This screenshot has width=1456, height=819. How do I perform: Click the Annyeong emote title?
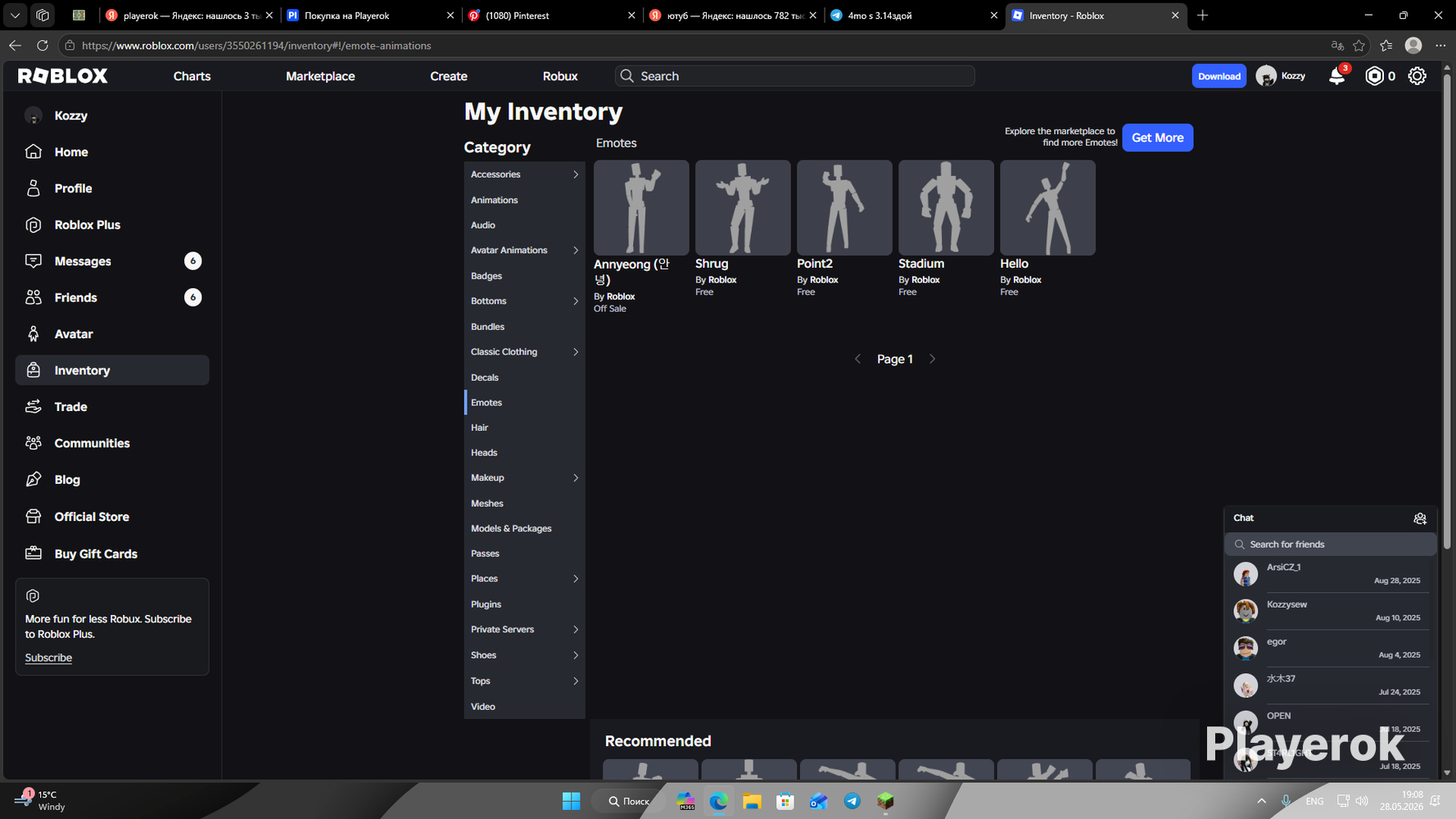[632, 272]
